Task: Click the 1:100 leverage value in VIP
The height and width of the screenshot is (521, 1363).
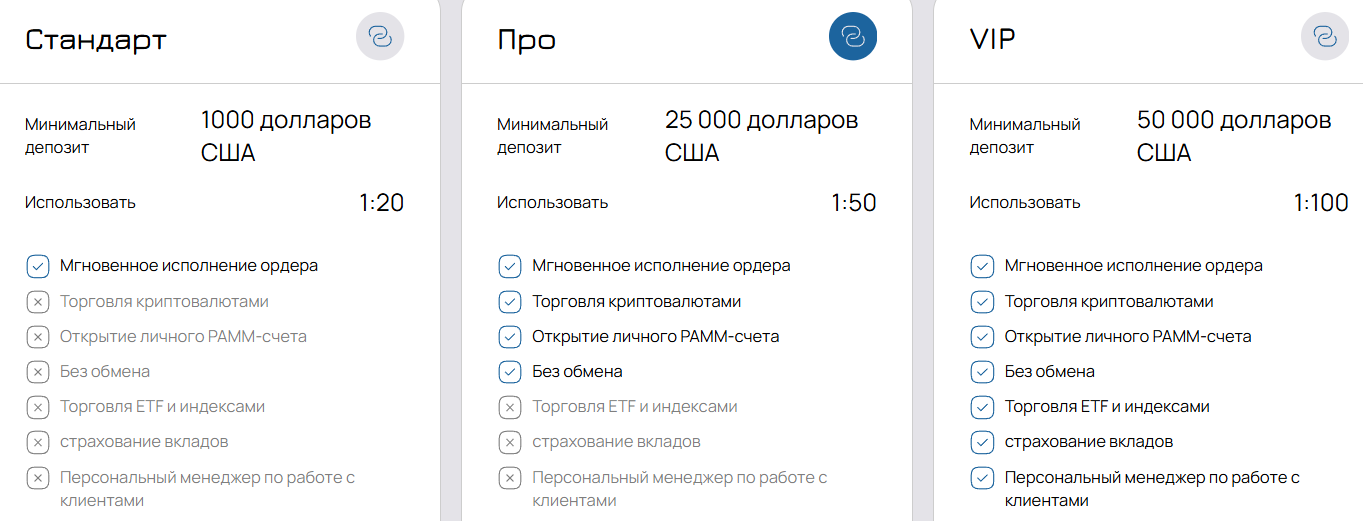Action: click(x=1320, y=203)
